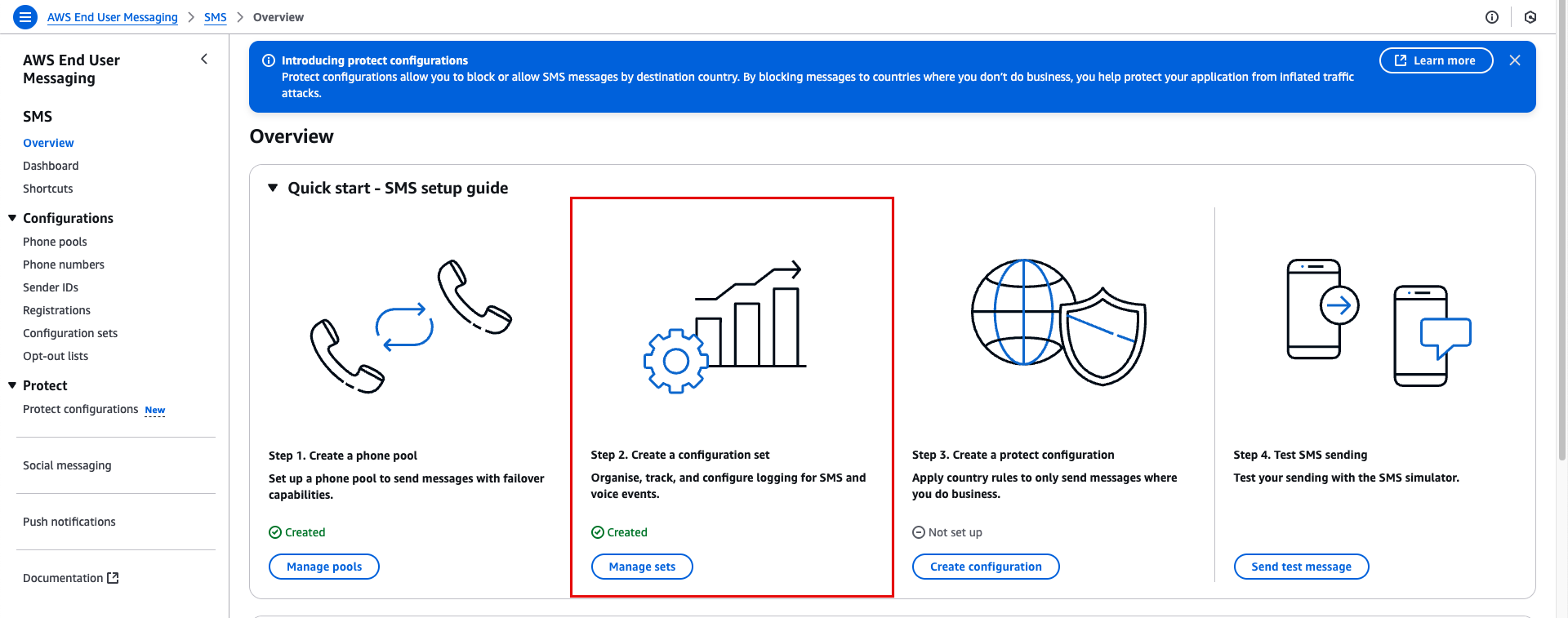The width and height of the screenshot is (1568, 618).
Task: Open Dashboard in the sidebar
Action: click(51, 166)
